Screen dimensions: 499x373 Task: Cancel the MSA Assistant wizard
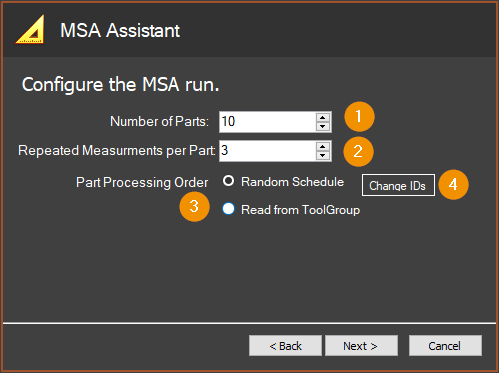click(x=445, y=346)
